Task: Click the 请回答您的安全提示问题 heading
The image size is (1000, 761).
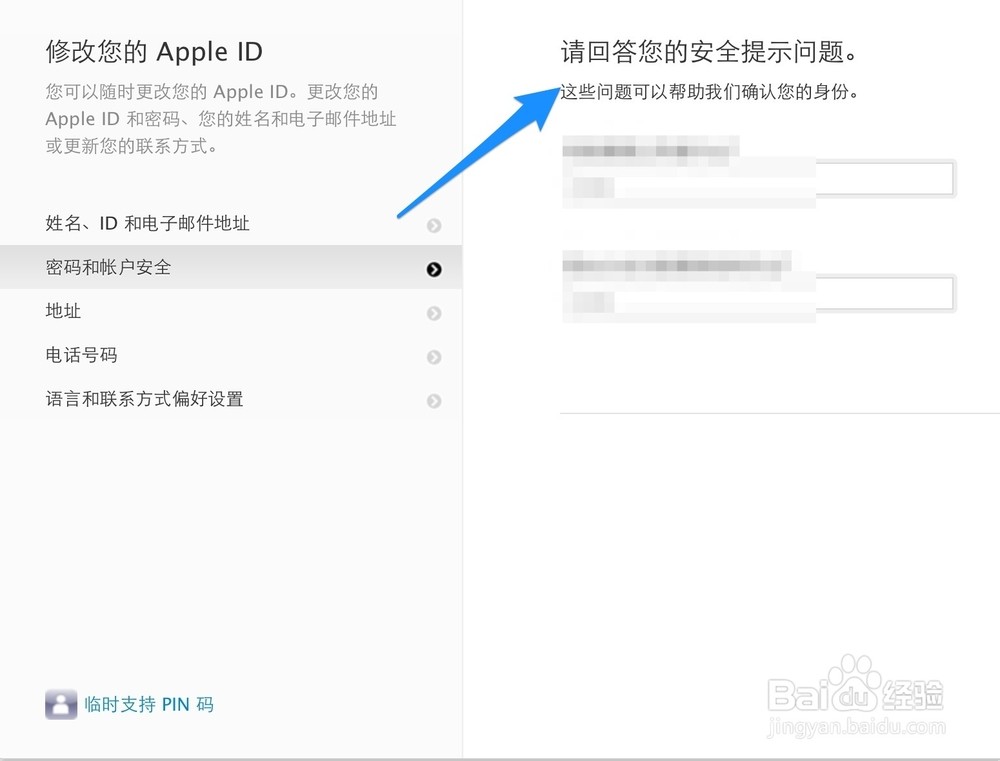Action: pos(710,52)
